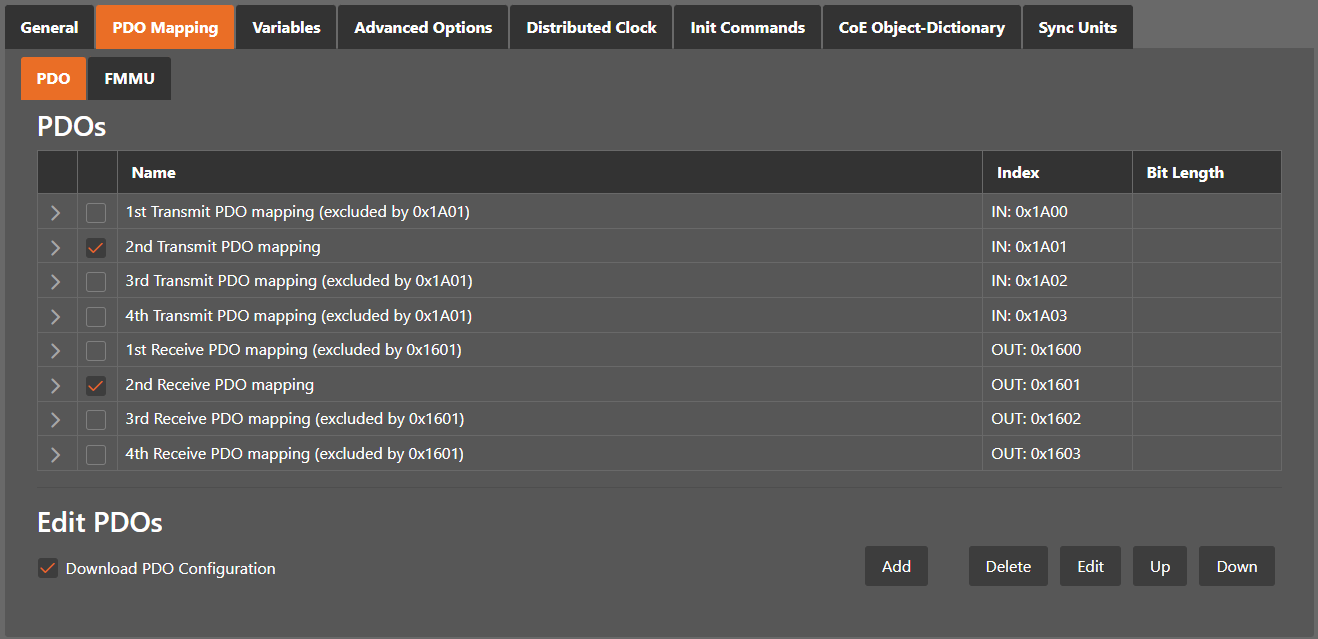1318x639 pixels.
Task: Expand the 2nd Transmit PDO mapping row
Action: click(x=56, y=247)
